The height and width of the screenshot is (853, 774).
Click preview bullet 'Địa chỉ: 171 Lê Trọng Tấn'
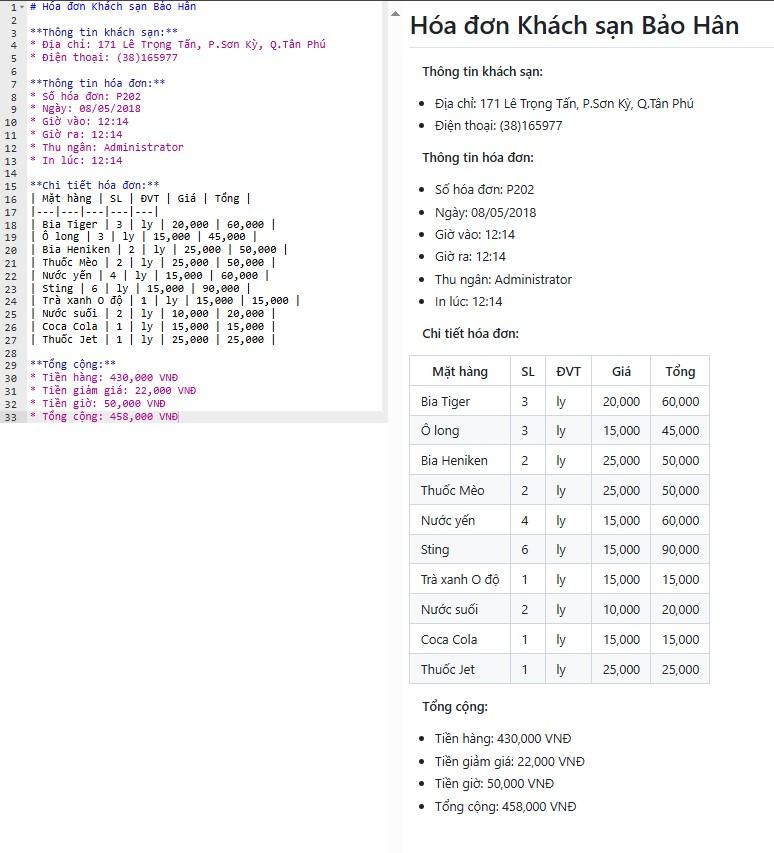pos(564,104)
